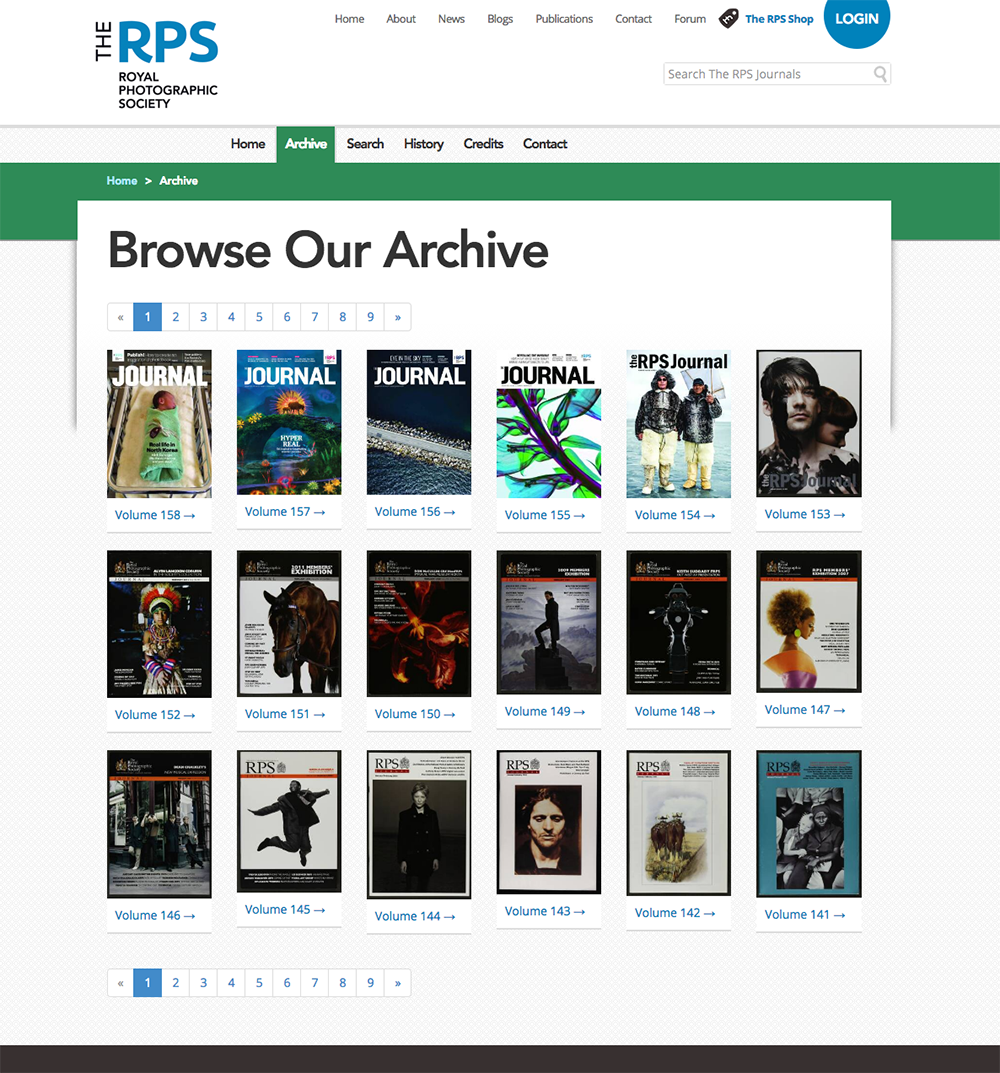Viewport: 1000px width, 1073px height.
Task: Select the Home tab in journal navigation
Action: tap(248, 144)
